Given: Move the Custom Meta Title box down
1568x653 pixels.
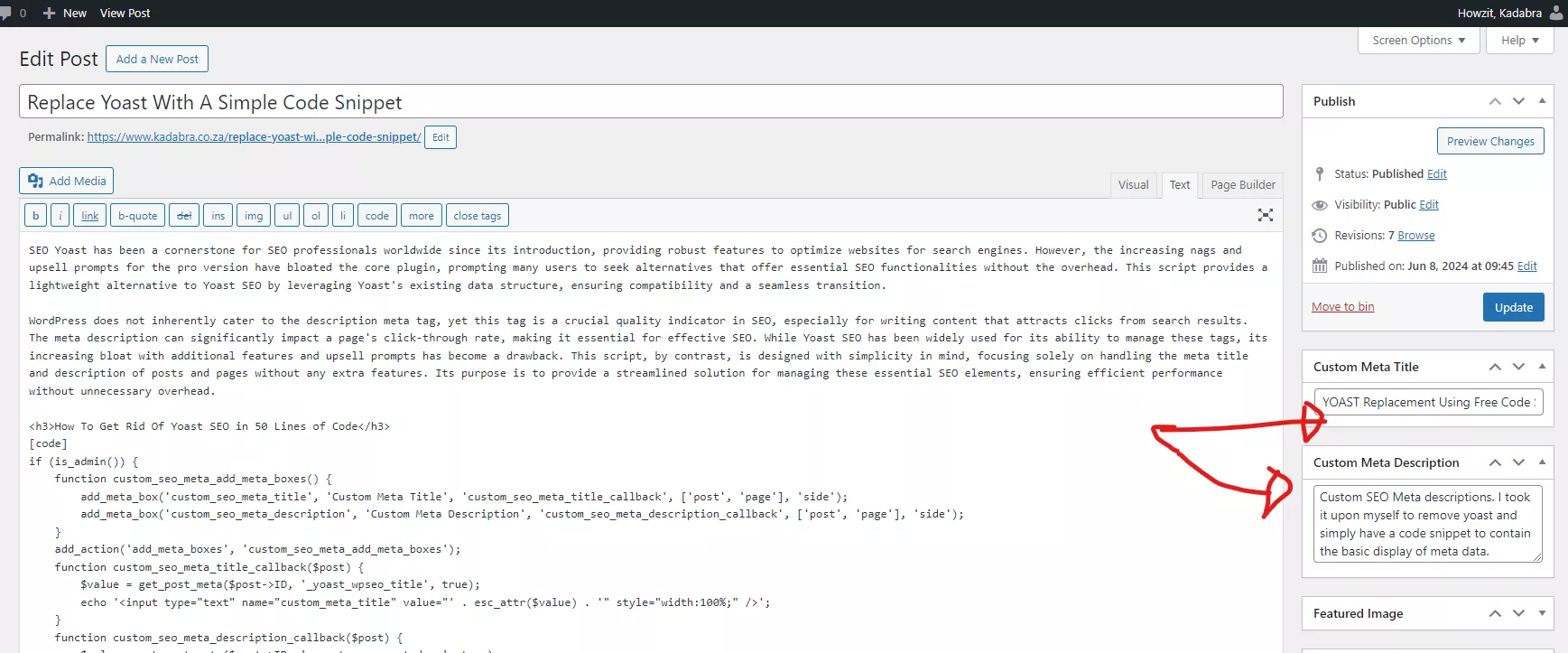Looking at the screenshot, I should pos(1518,367).
